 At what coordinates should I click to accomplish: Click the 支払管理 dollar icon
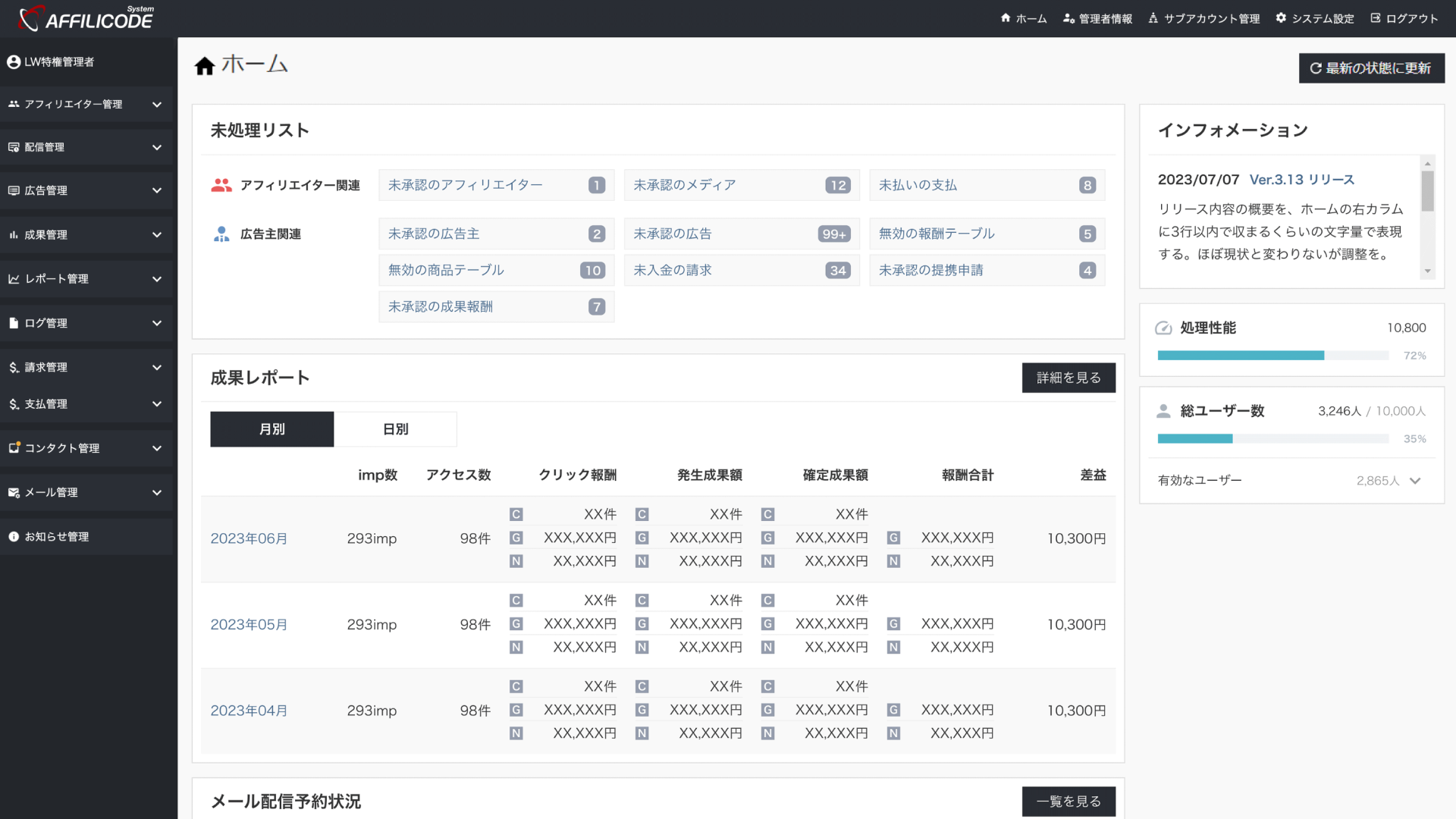[x=14, y=404]
